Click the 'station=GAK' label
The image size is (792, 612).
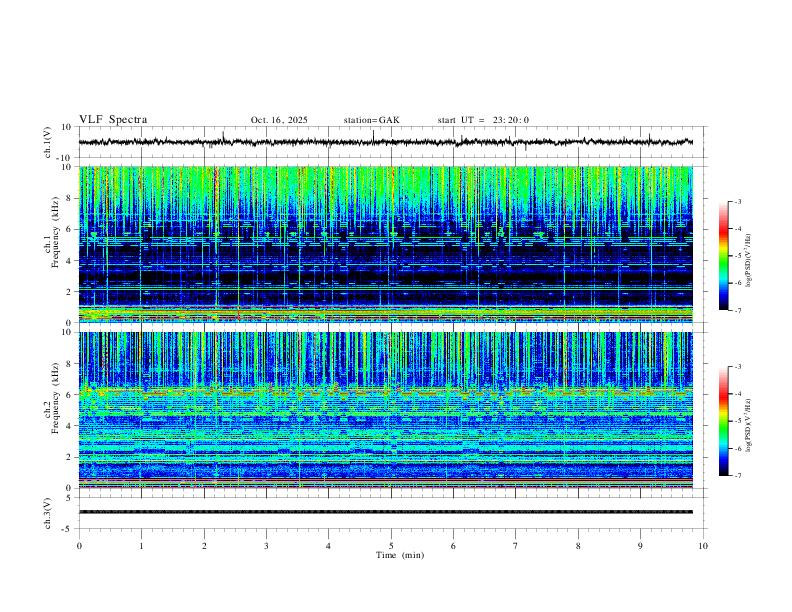pos(371,120)
